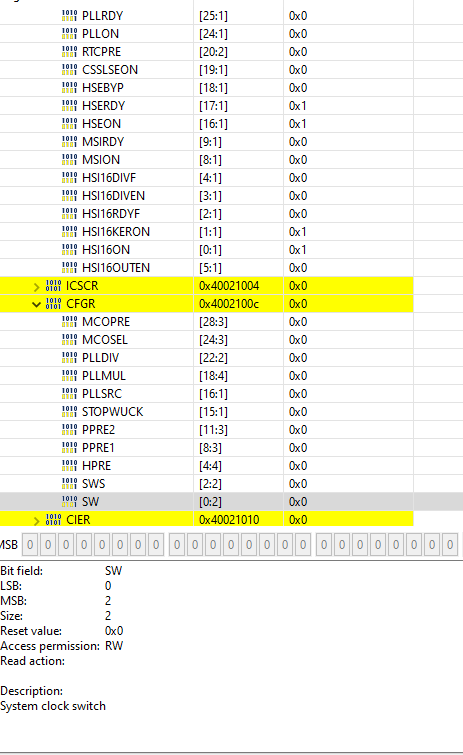Select the highlighted SW bit field name
Image resolution: width=463 pixels, height=755 pixels.
point(90,502)
